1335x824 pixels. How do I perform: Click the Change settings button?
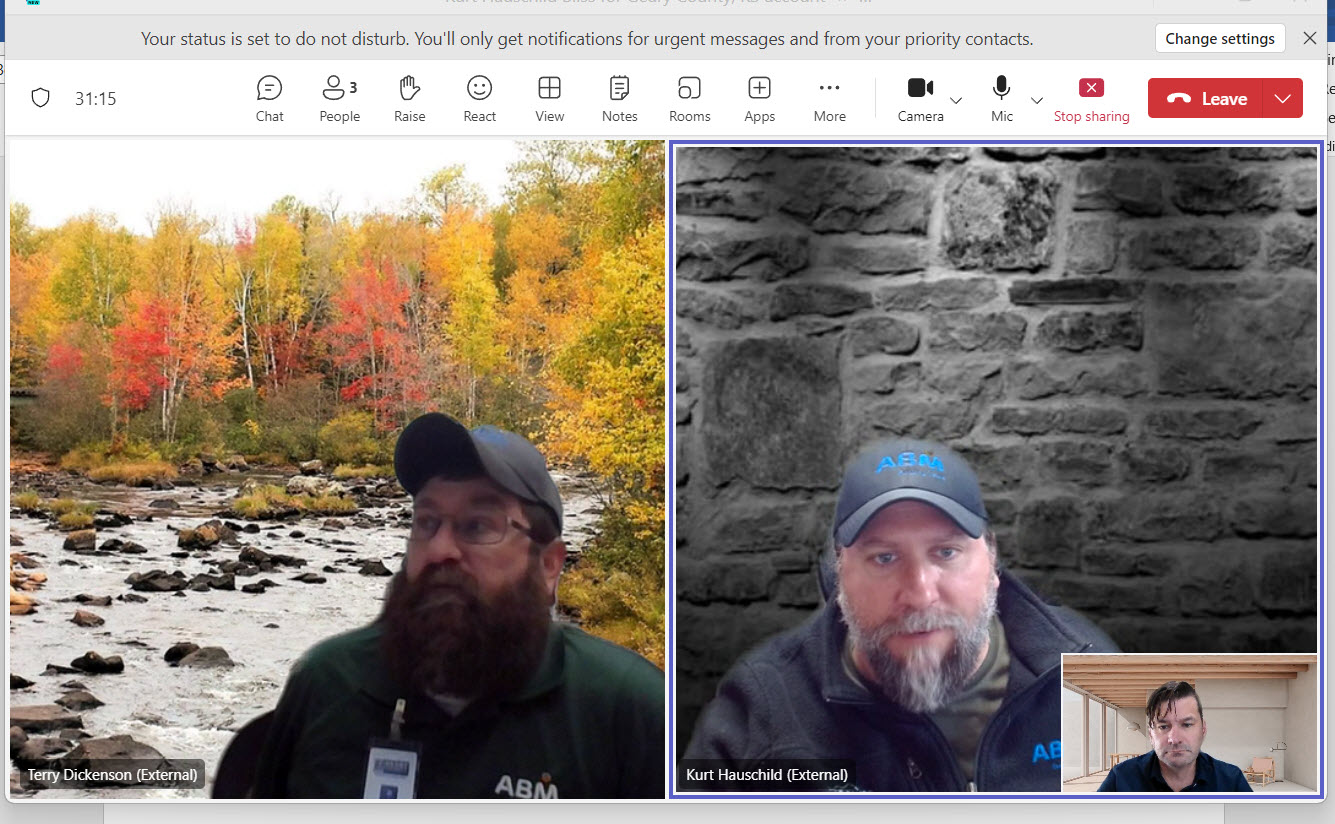pos(1219,39)
